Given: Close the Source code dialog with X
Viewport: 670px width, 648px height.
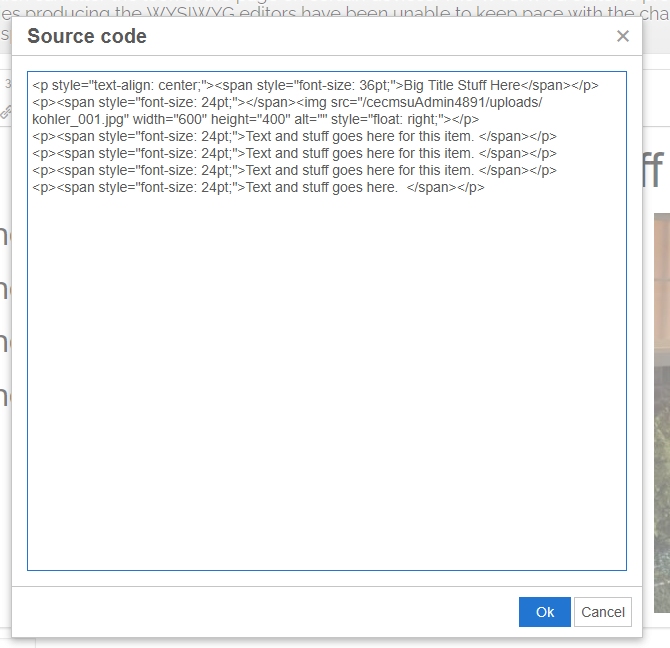Looking at the screenshot, I should click(x=622, y=36).
